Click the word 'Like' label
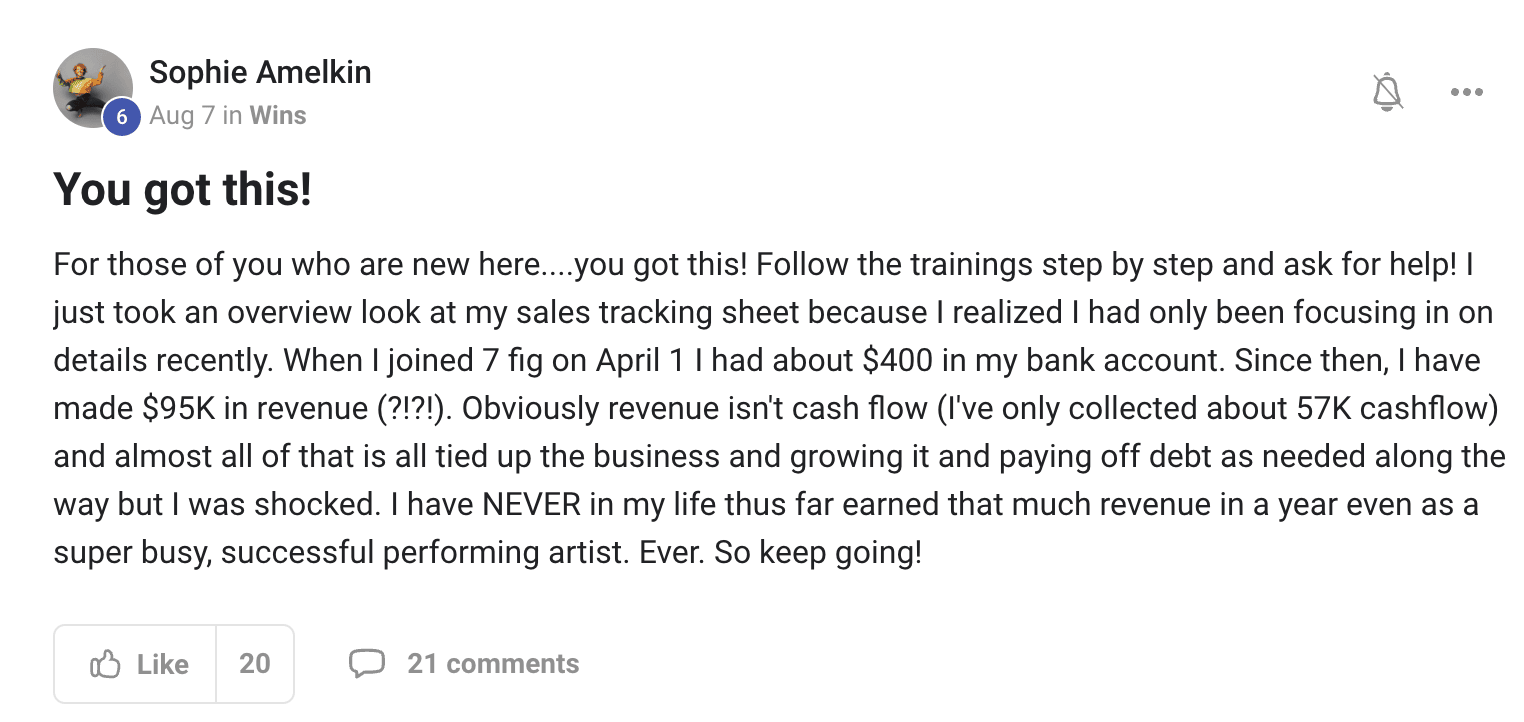Screen dimensions: 1524x722 [162, 664]
